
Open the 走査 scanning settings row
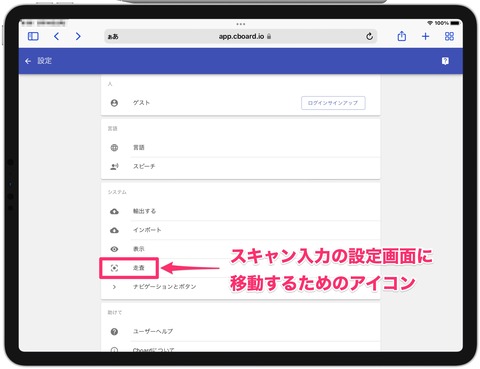point(241,268)
